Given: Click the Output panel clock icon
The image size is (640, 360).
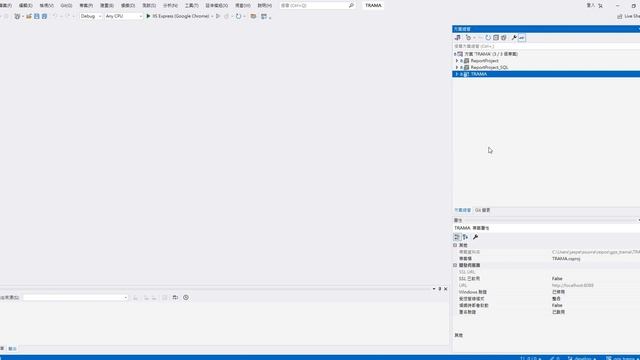Looking at the screenshot, I should 186,298.
